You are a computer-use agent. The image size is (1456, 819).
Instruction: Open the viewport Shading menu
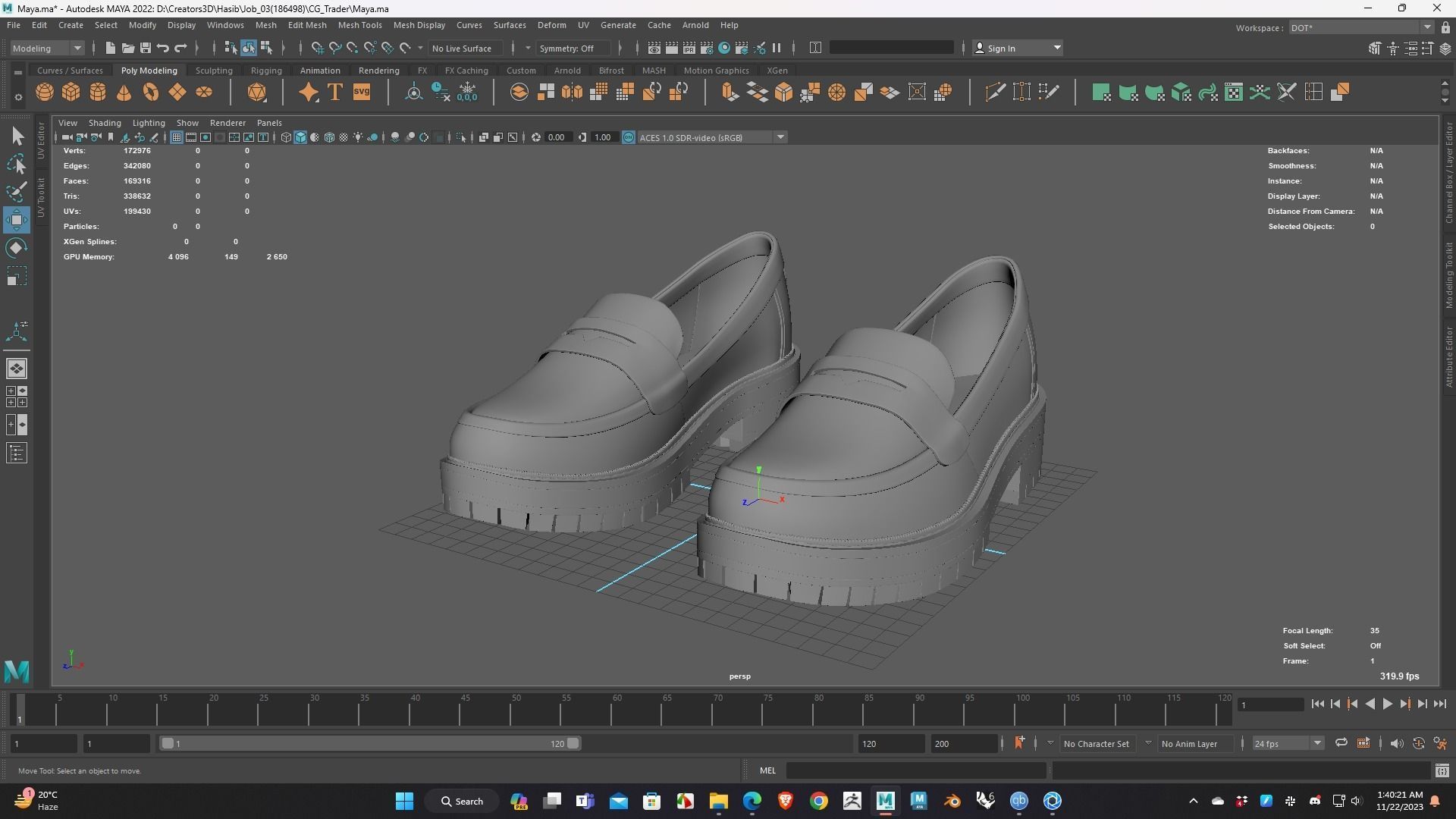point(105,122)
